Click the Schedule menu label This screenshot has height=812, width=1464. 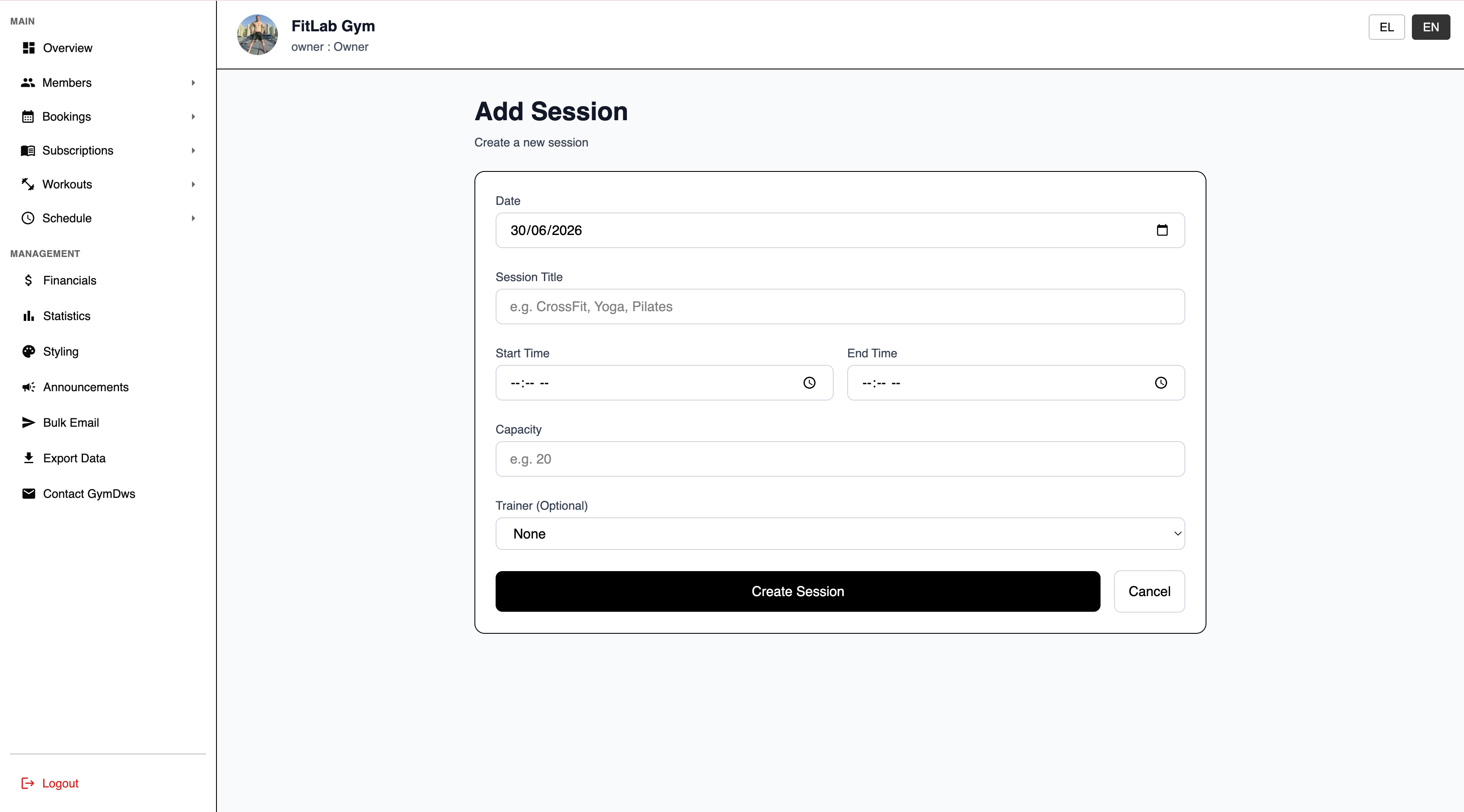coord(67,218)
